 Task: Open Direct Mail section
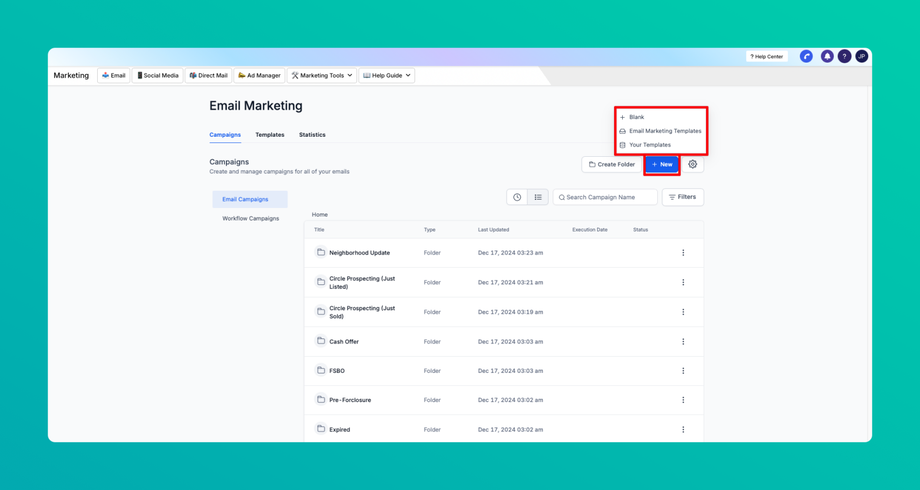tap(208, 76)
